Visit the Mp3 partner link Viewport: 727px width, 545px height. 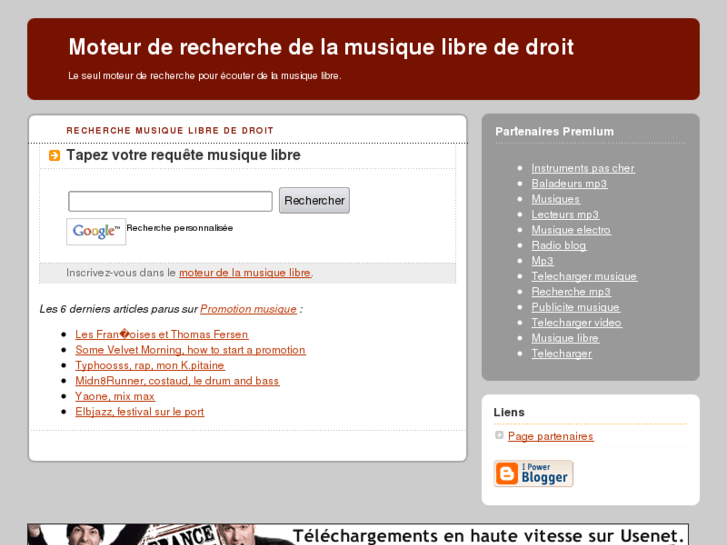542,261
